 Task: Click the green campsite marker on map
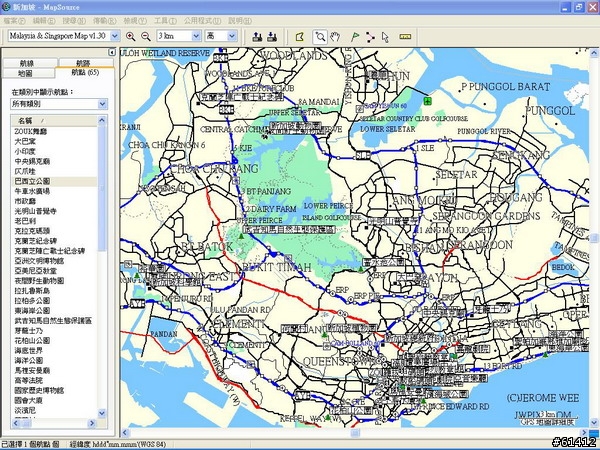coord(428,101)
